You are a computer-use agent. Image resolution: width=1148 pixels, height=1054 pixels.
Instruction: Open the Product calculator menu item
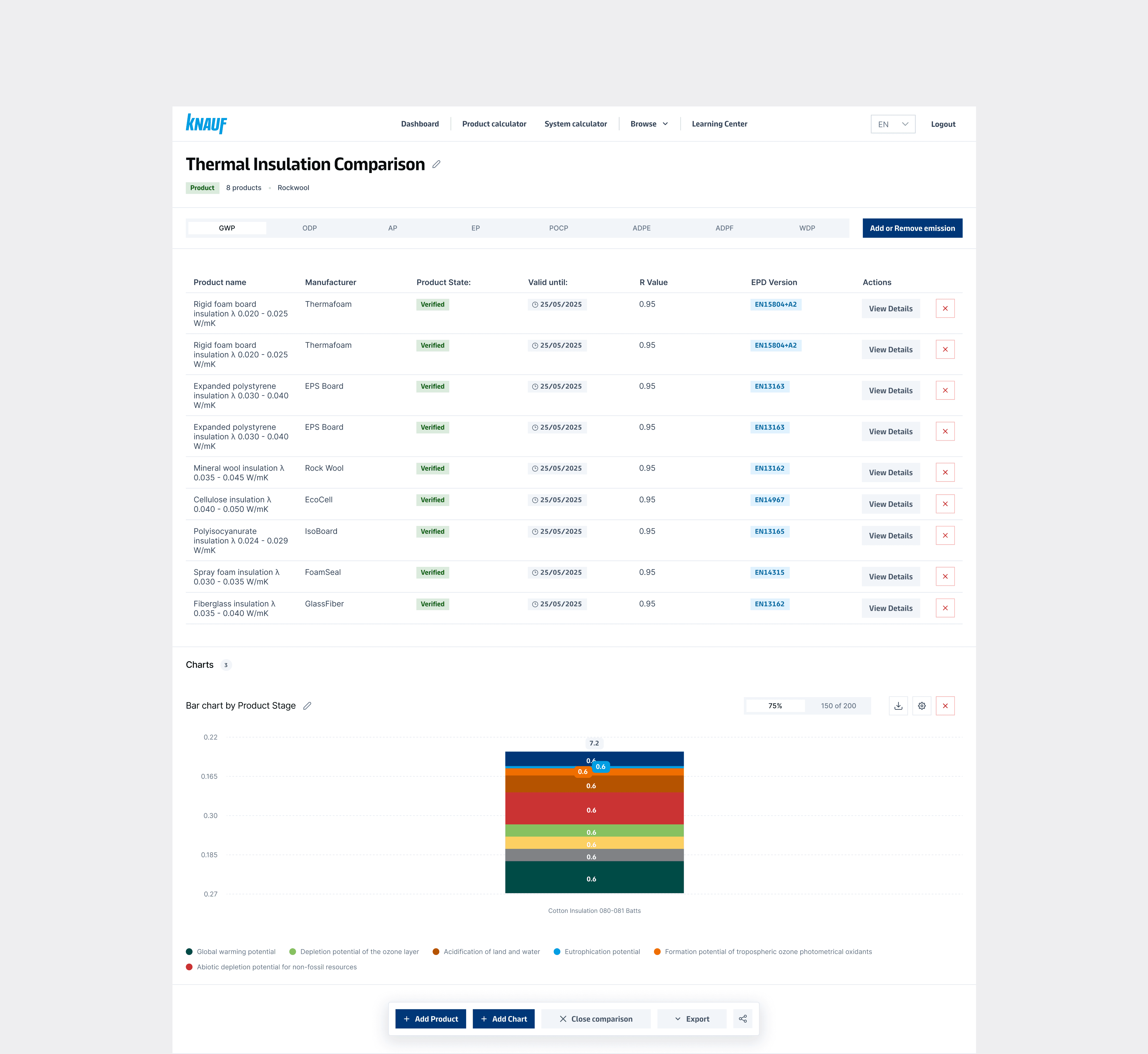coord(494,124)
